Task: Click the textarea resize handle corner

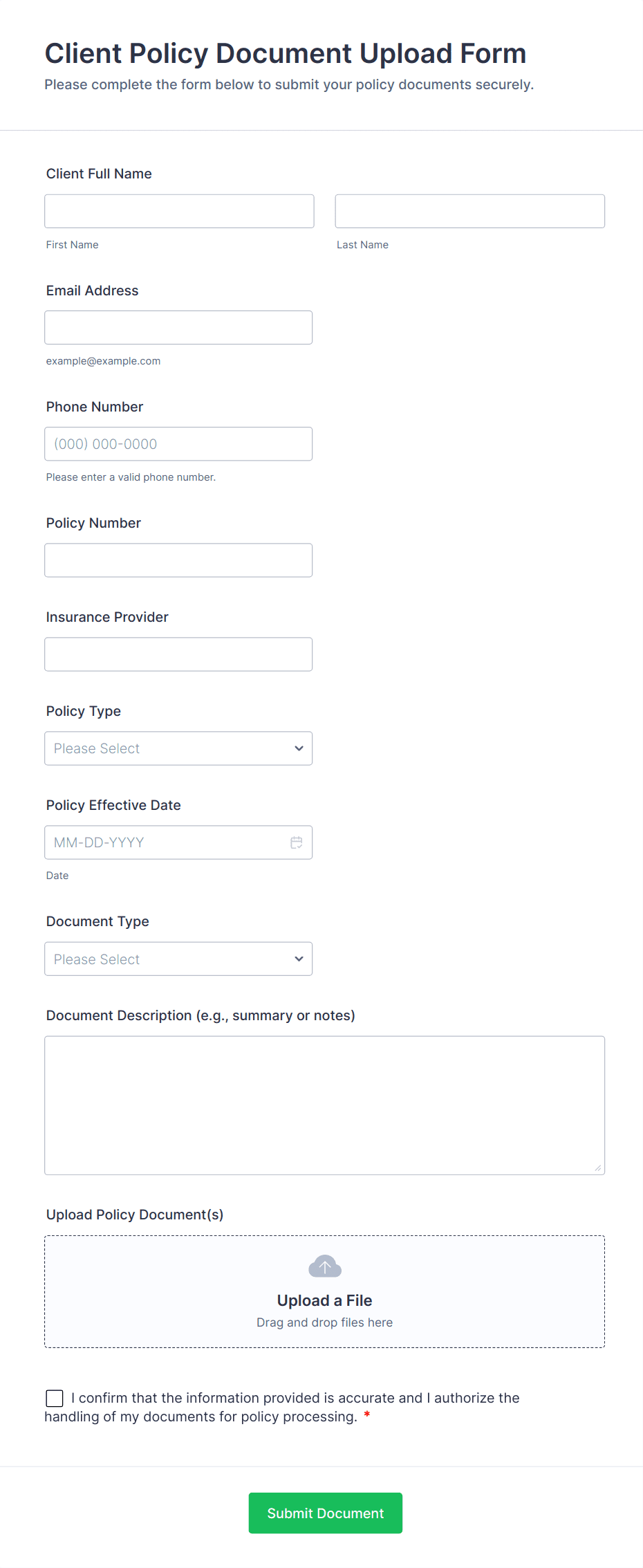Action: point(598,1168)
